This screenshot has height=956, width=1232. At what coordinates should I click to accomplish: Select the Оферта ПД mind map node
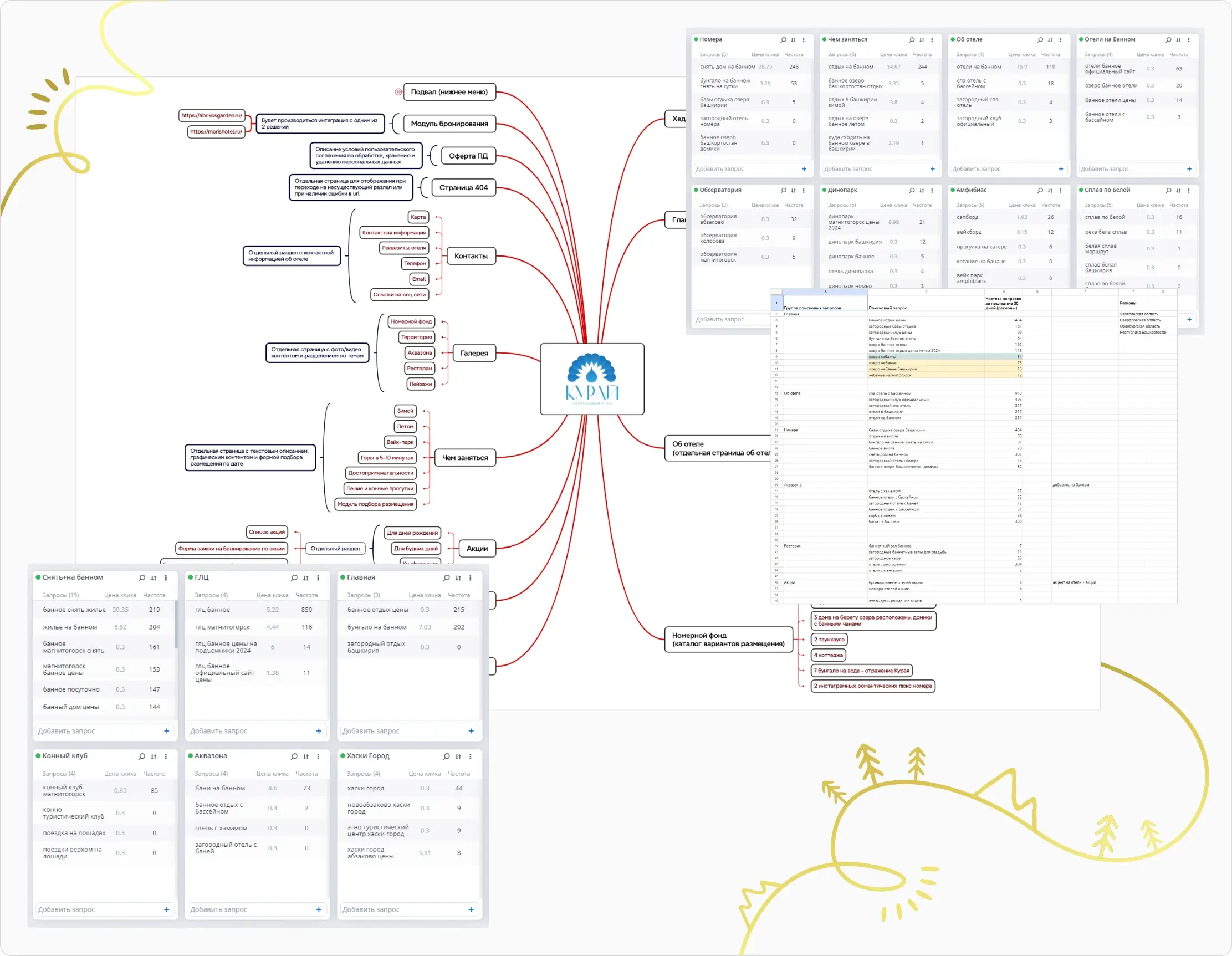point(468,156)
